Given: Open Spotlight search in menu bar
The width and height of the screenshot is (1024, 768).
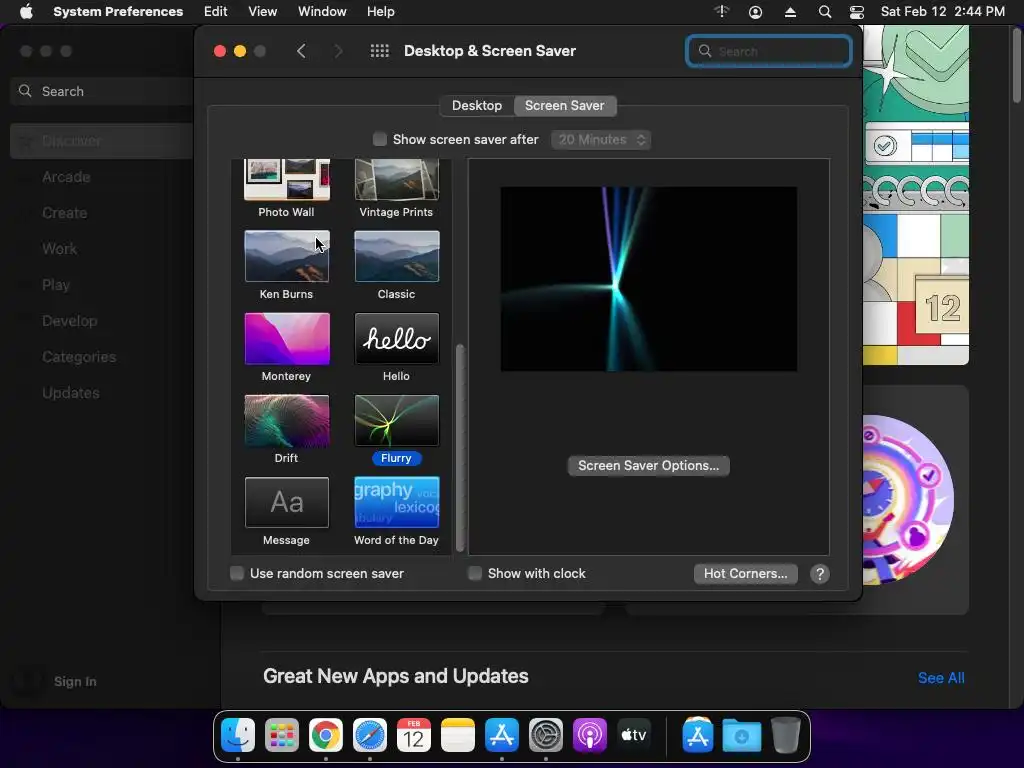Looking at the screenshot, I should 825,12.
